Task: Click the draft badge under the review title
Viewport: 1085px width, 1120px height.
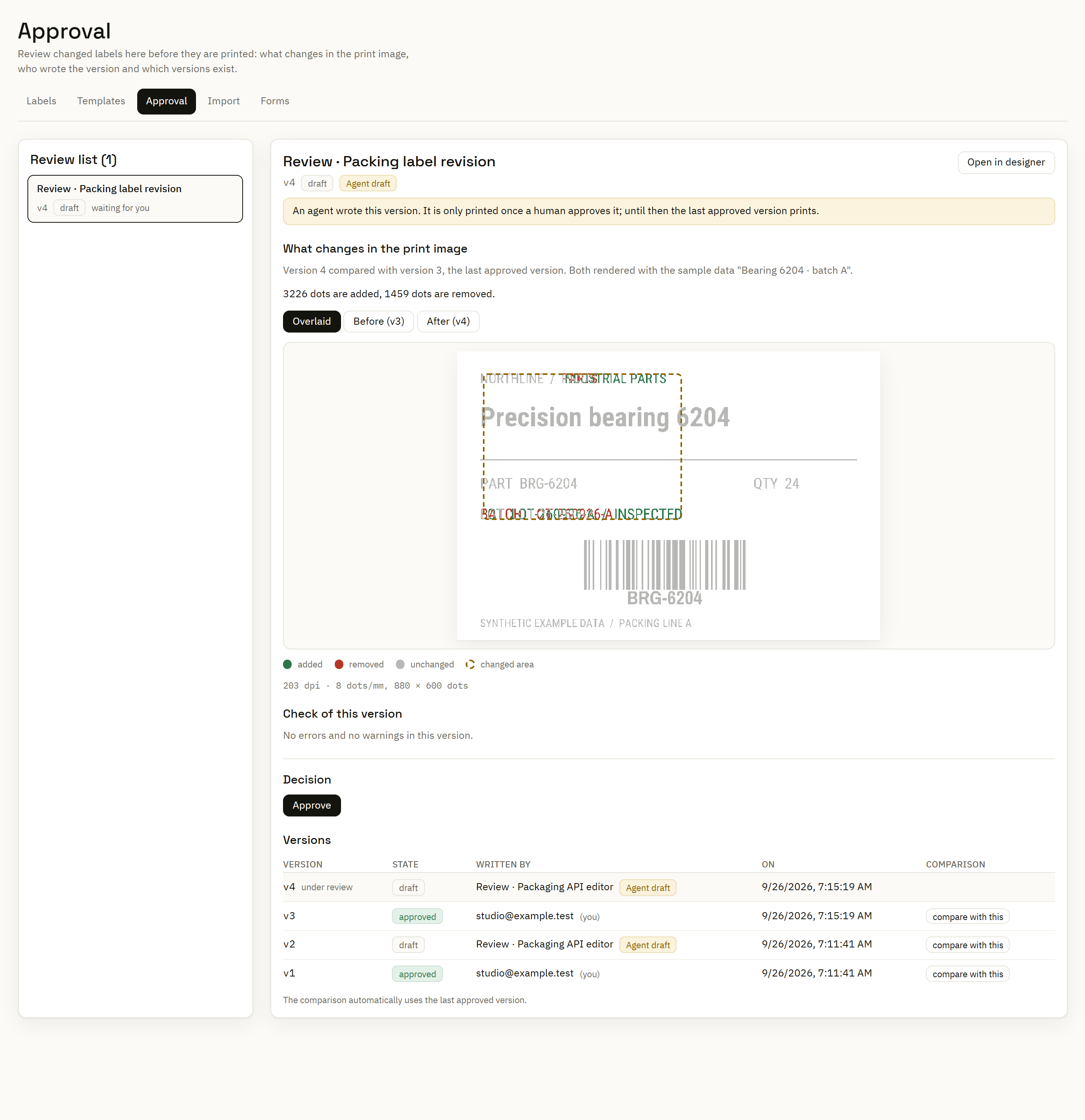Action: click(x=317, y=184)
